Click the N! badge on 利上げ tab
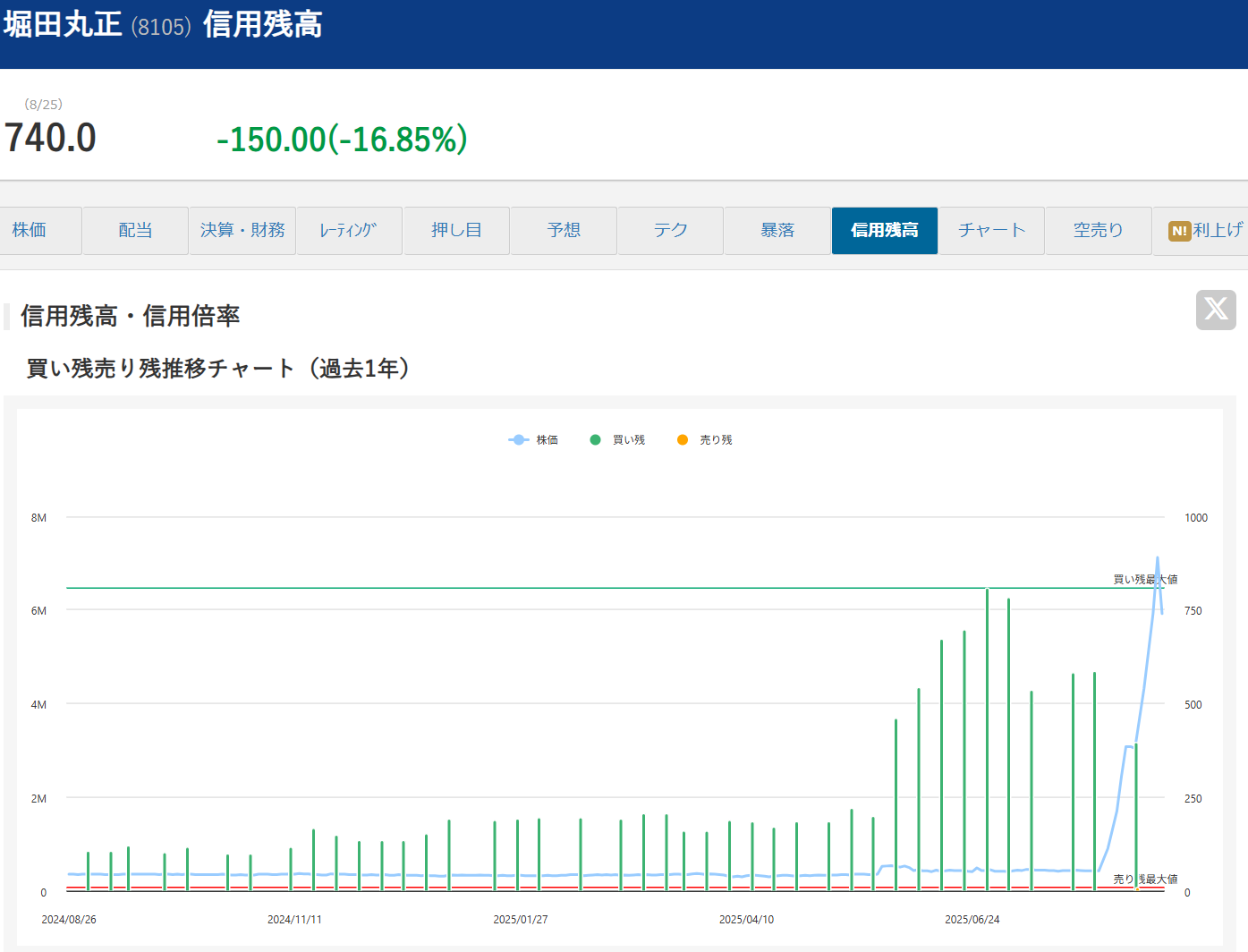 click(x=1179, y=231)
